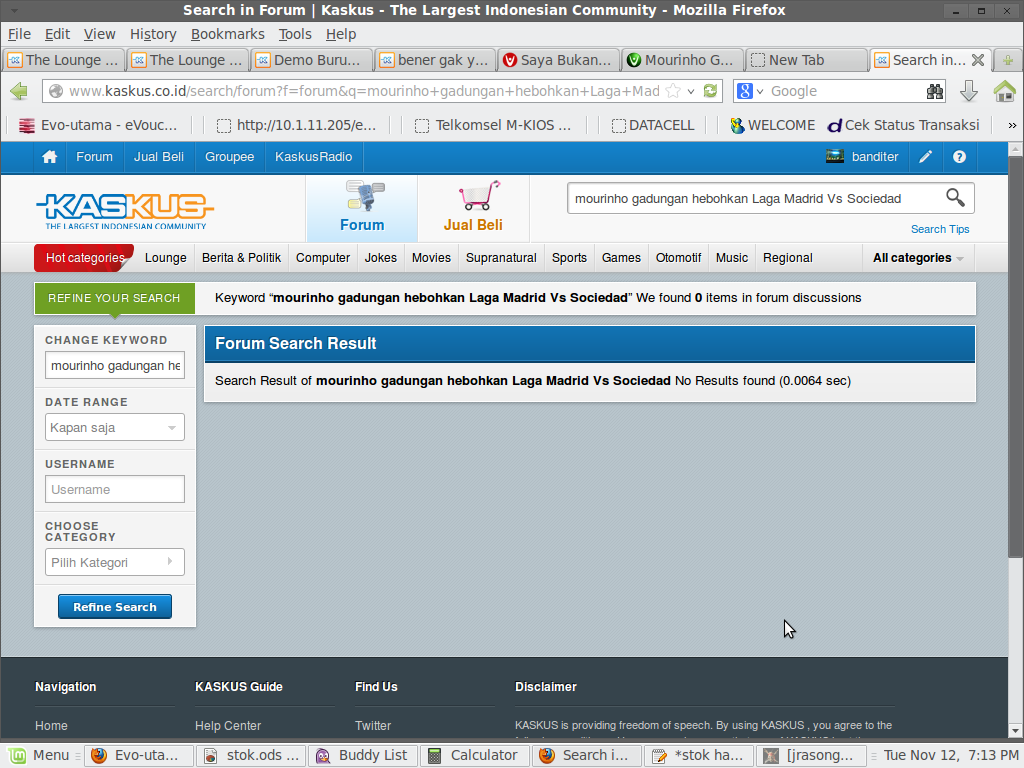Open the Help Center footer link
The width and height of the screenshot is (1024, 768).
pyautogui.click(x=228, y=726)
